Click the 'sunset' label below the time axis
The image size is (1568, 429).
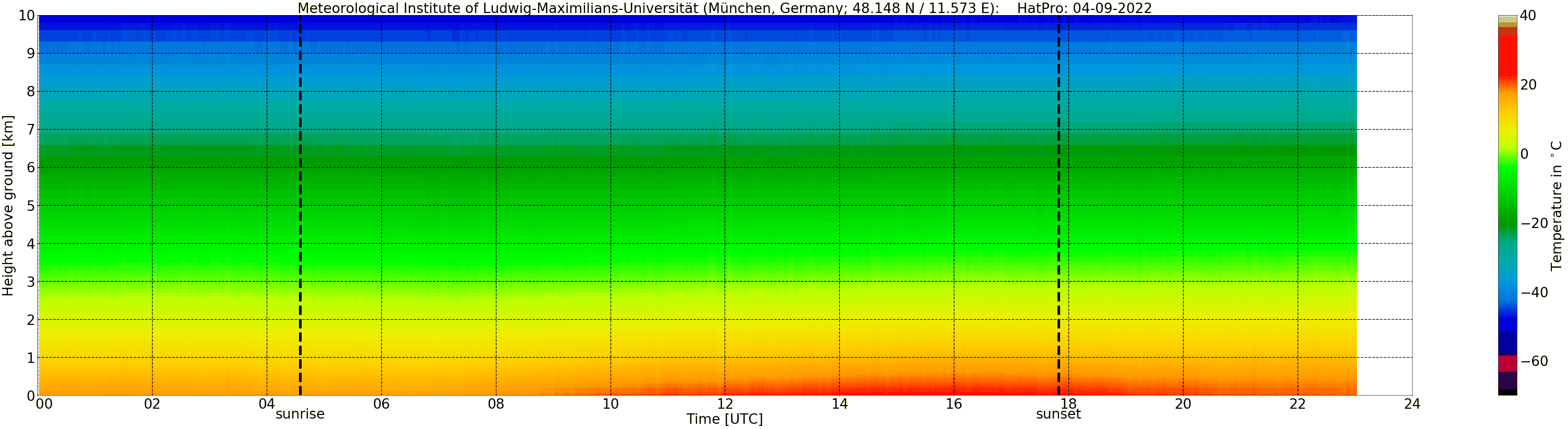pos(1059,414)
